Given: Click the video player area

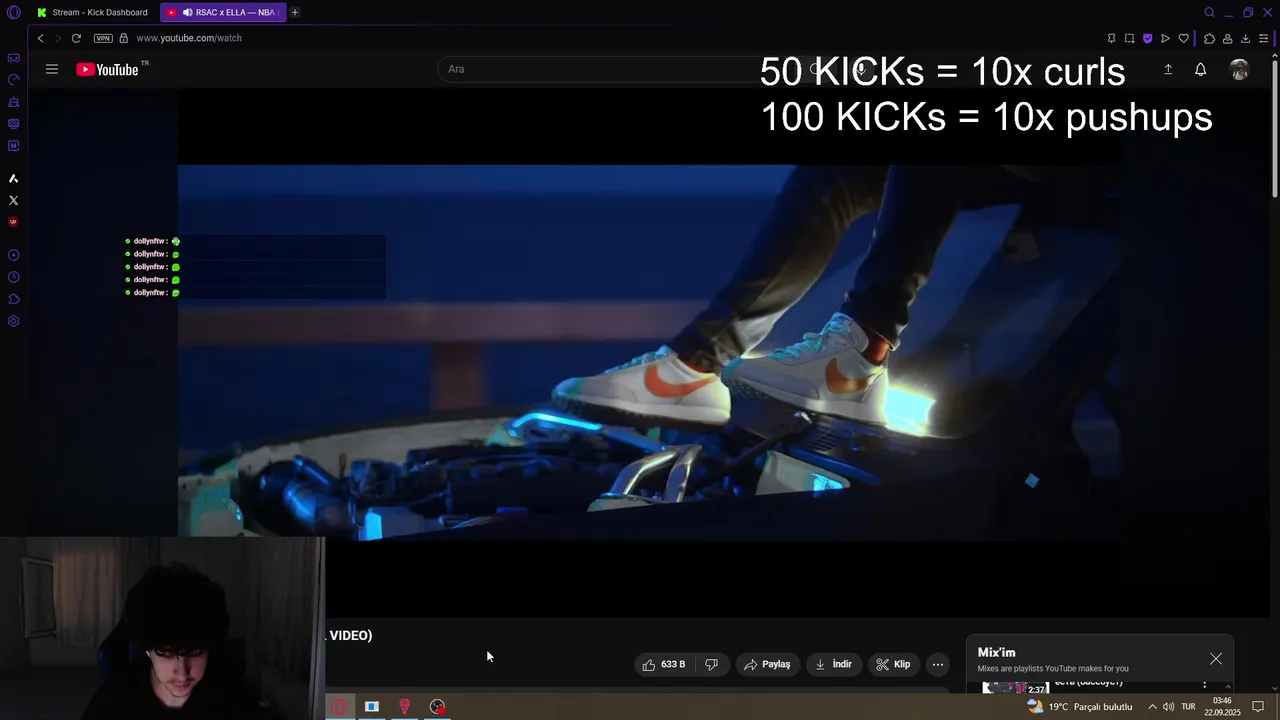Looking at the screenshot, I should (x=650, y=352).
